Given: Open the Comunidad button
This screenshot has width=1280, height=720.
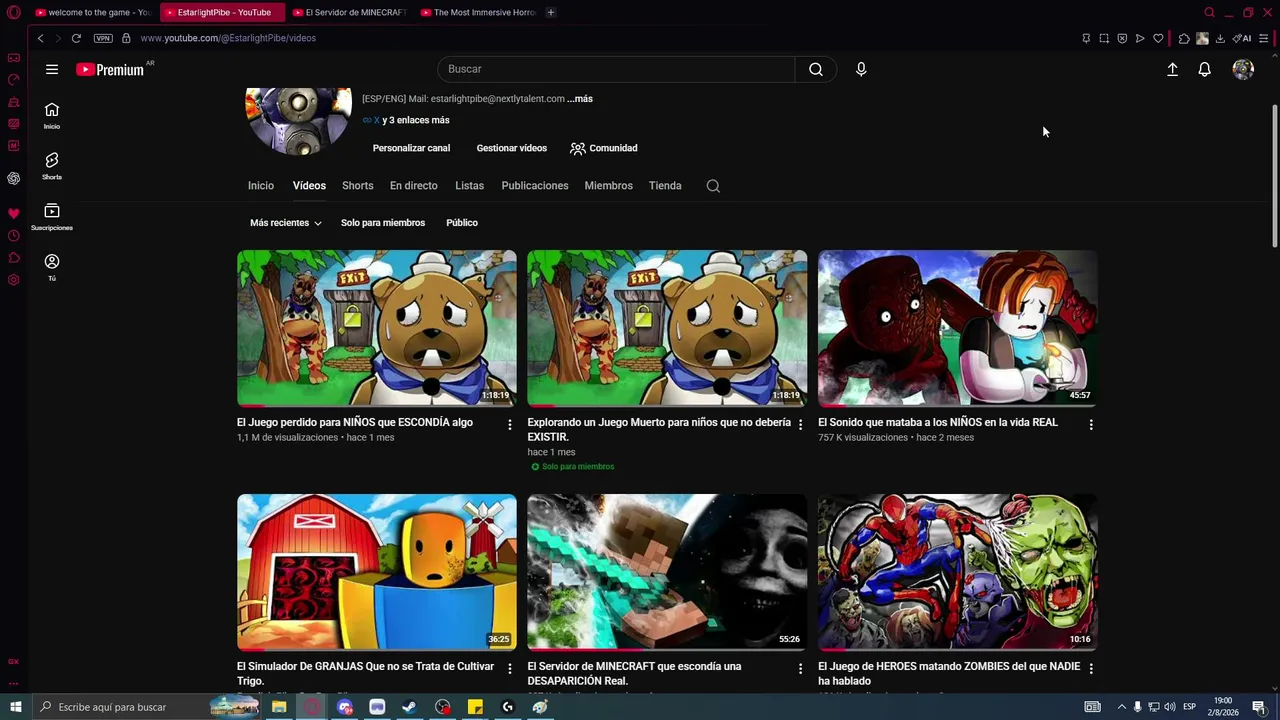Looking at the screenshot, I should point(604,148).
